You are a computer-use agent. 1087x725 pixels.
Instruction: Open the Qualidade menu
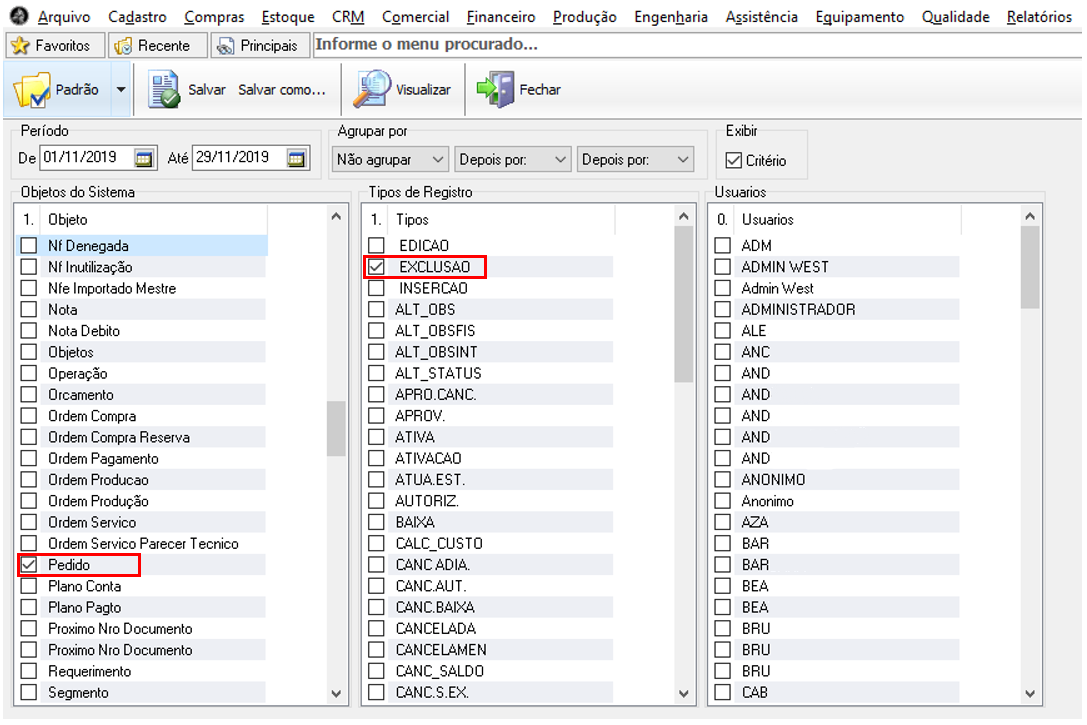(x=955, y=17)
